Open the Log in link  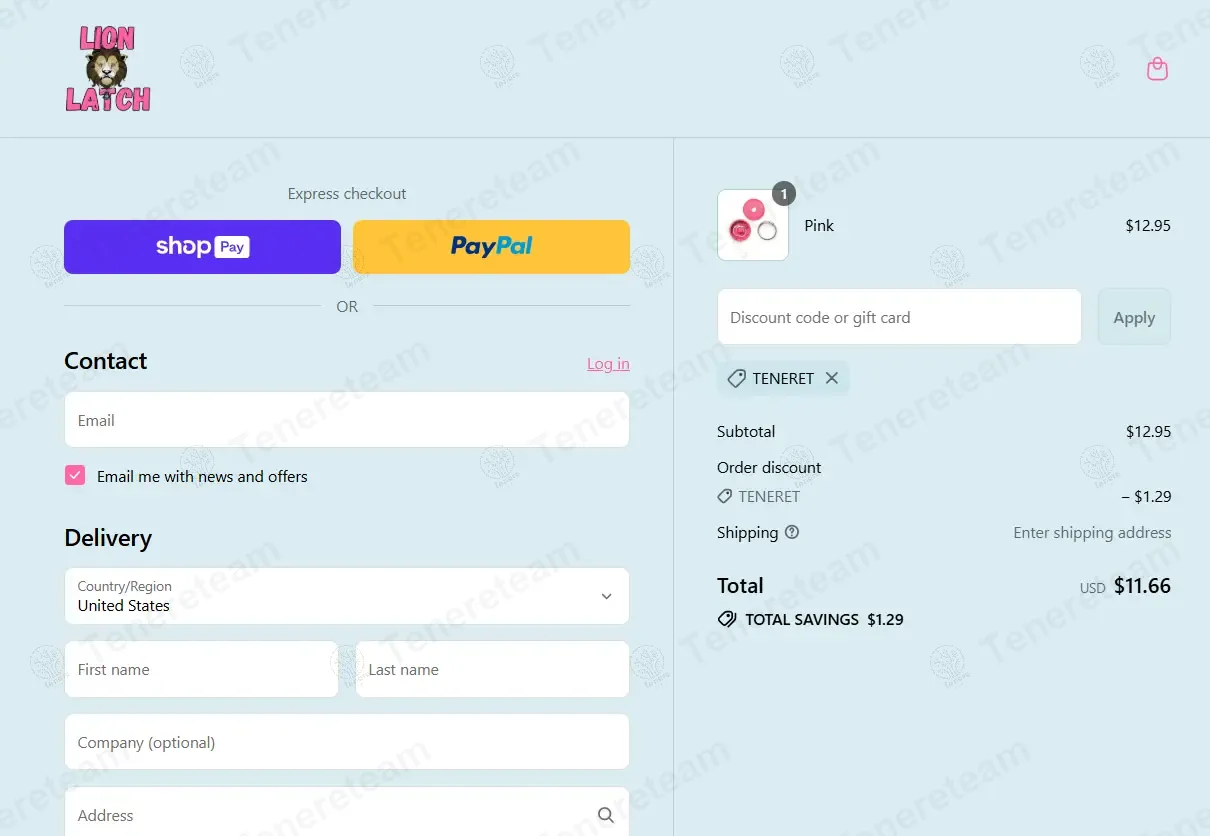608,363
